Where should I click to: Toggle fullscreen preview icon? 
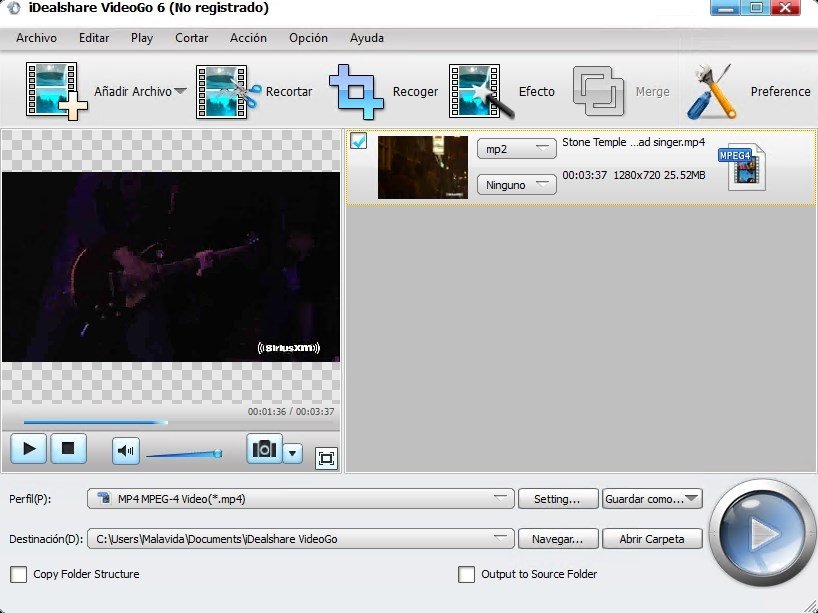[x=326, y=459]
